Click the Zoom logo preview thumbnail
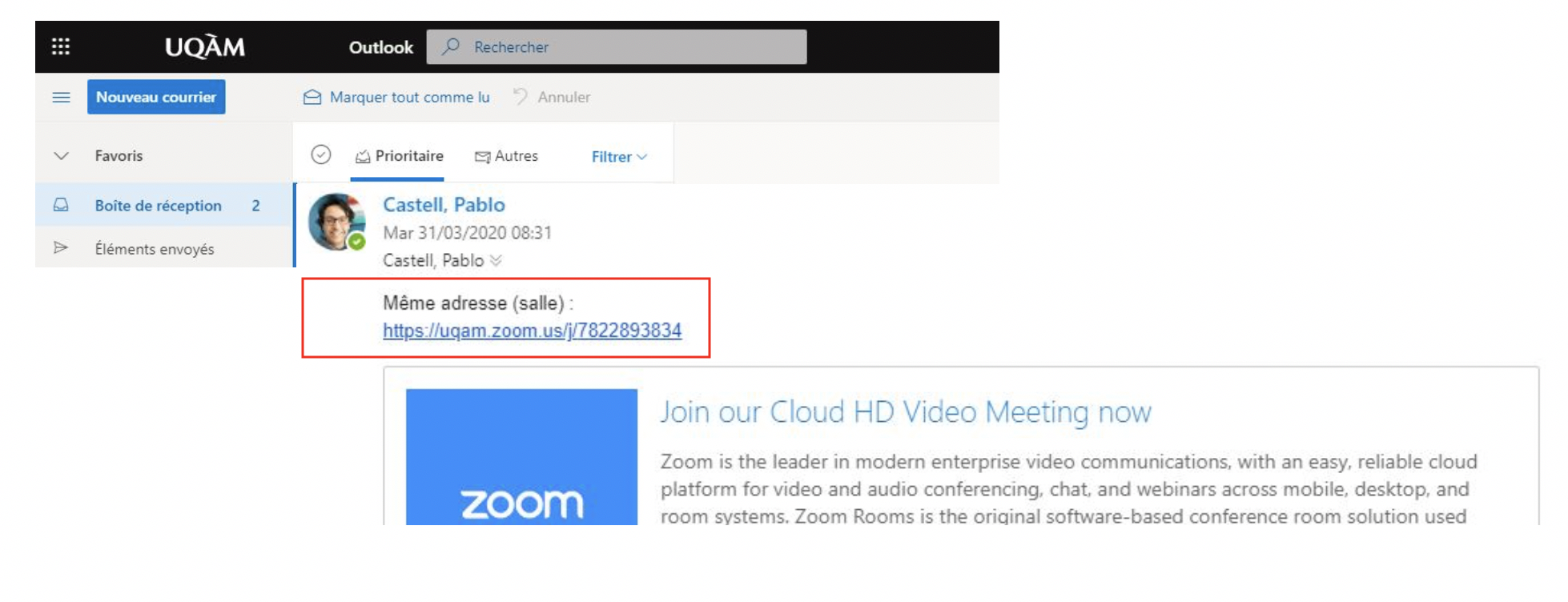 pos(521,457)
